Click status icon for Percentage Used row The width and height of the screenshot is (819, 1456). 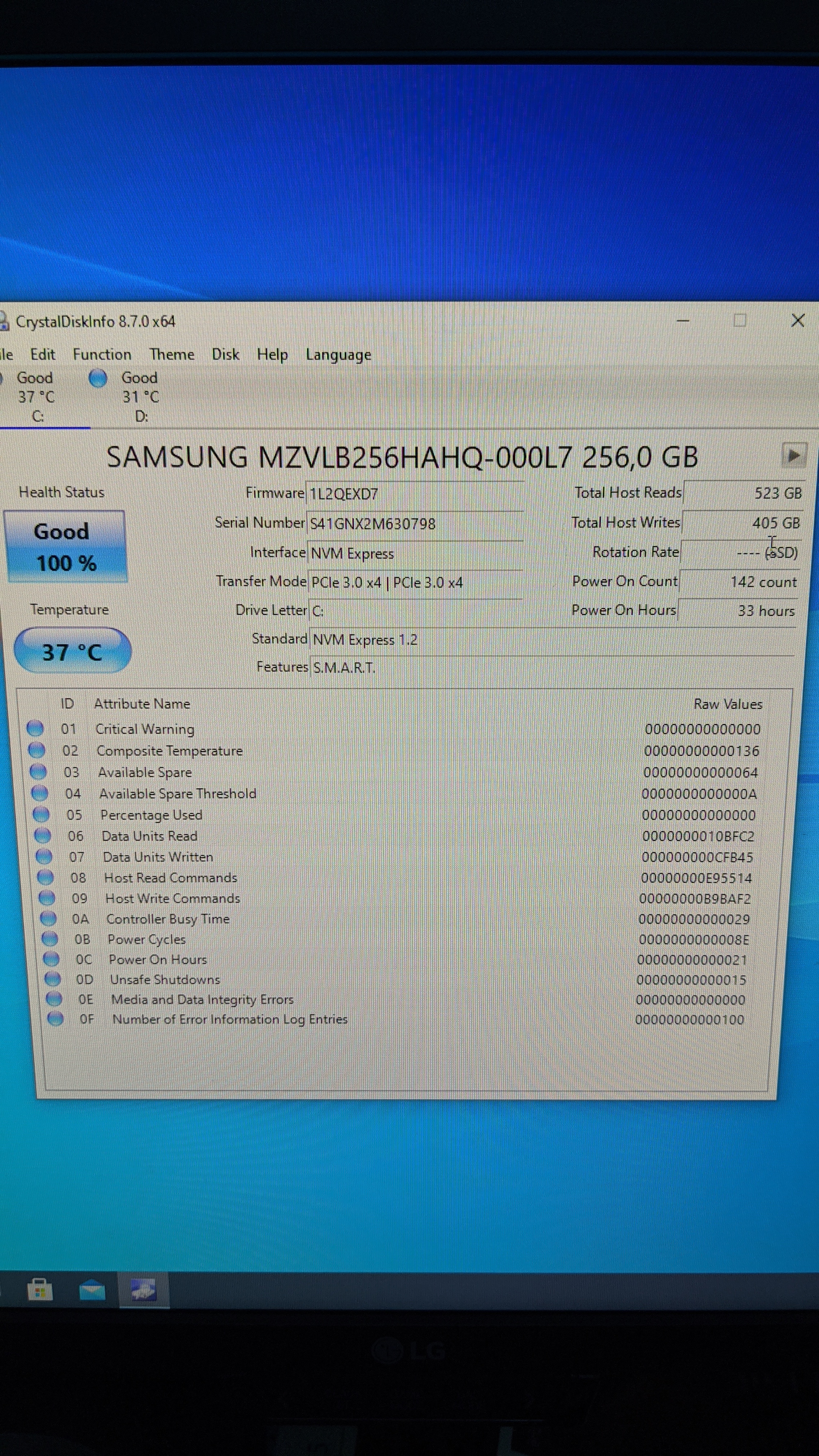point(41,814)
